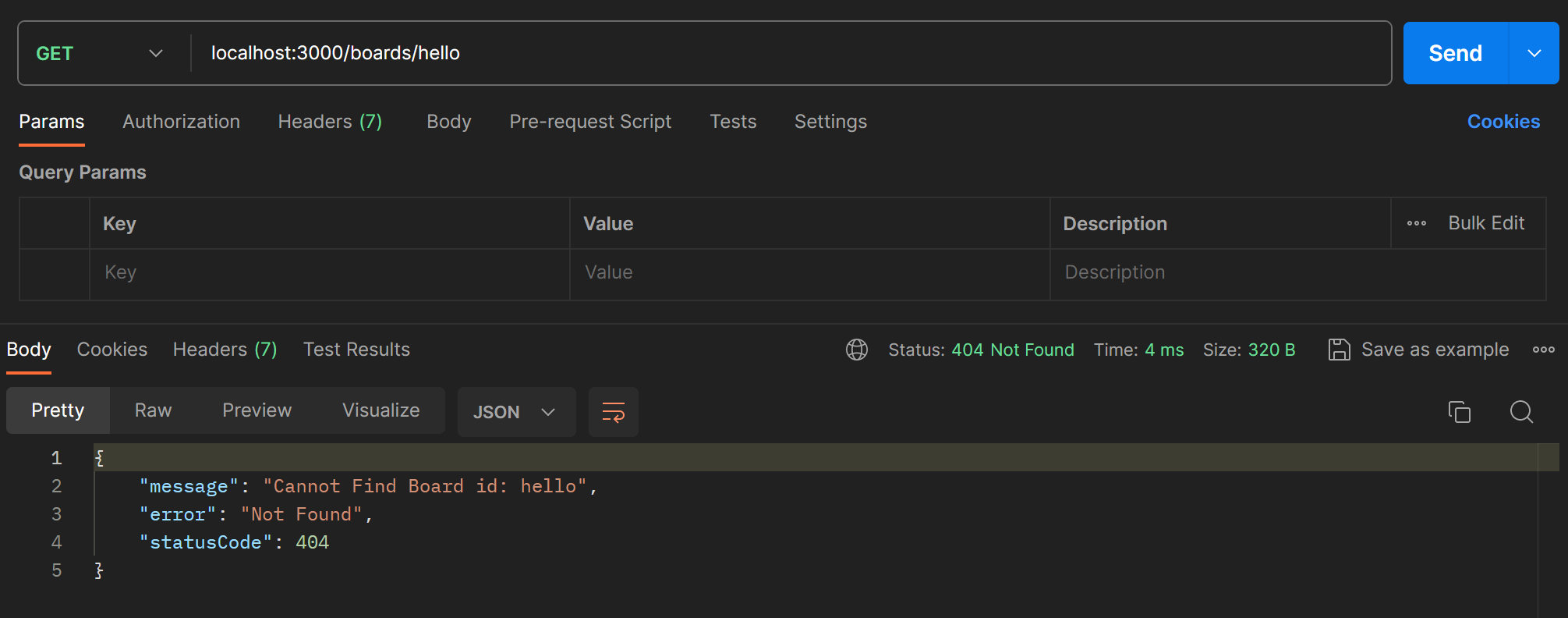Click Bulk Edit for query params
1568x618 pixels.
1485,223
